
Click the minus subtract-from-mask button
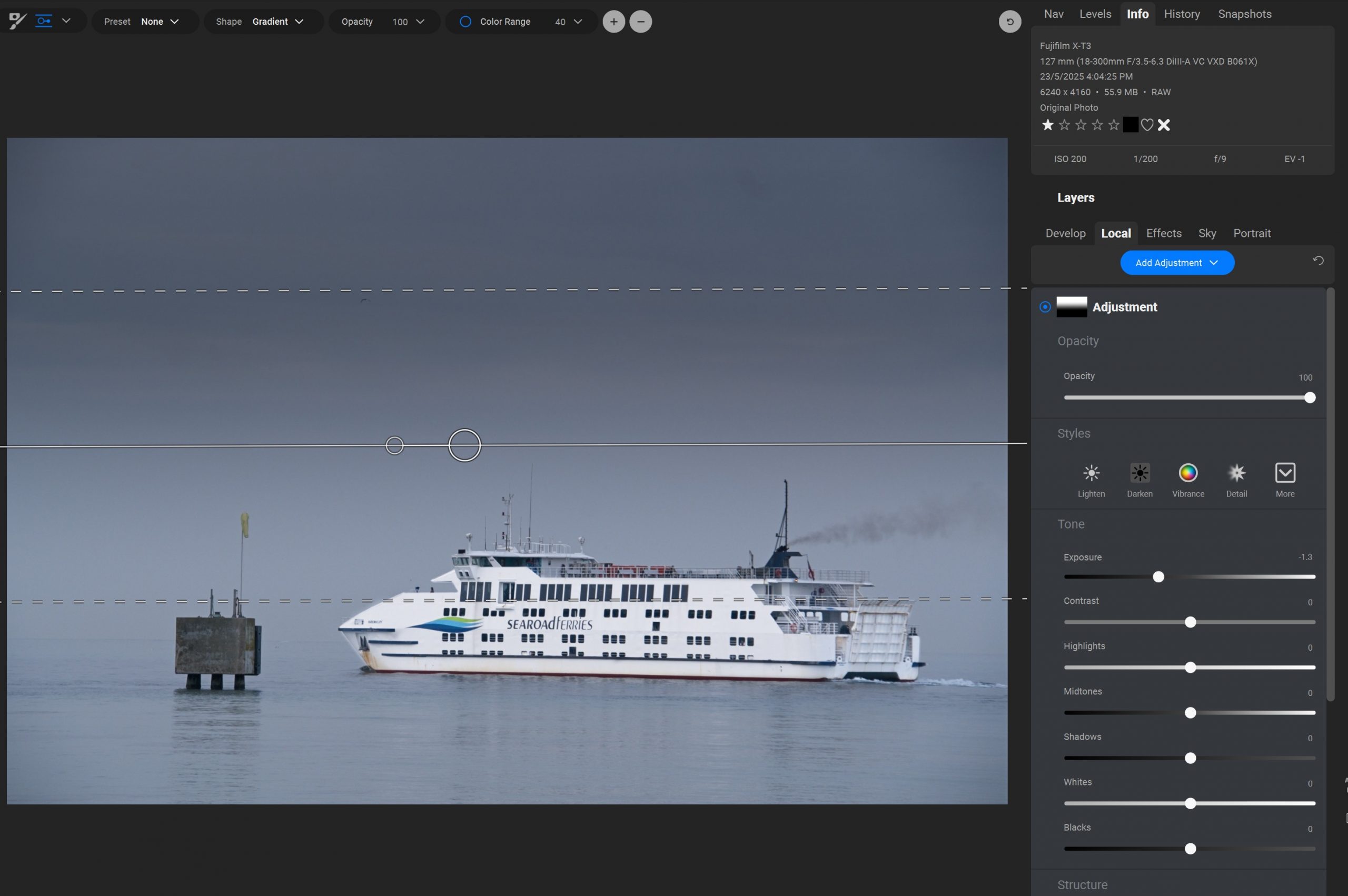click(641, 22)
